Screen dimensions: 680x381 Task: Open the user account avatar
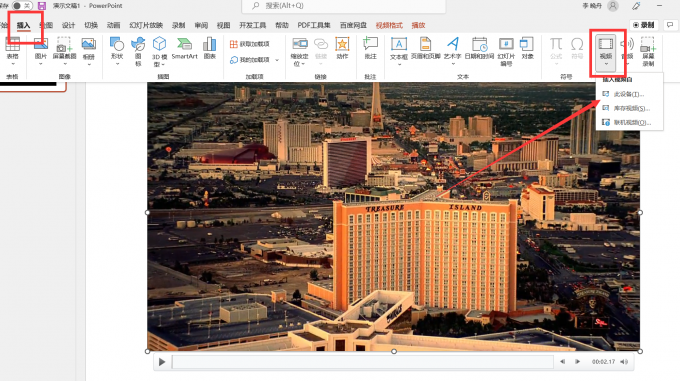[x=613, y=6]
